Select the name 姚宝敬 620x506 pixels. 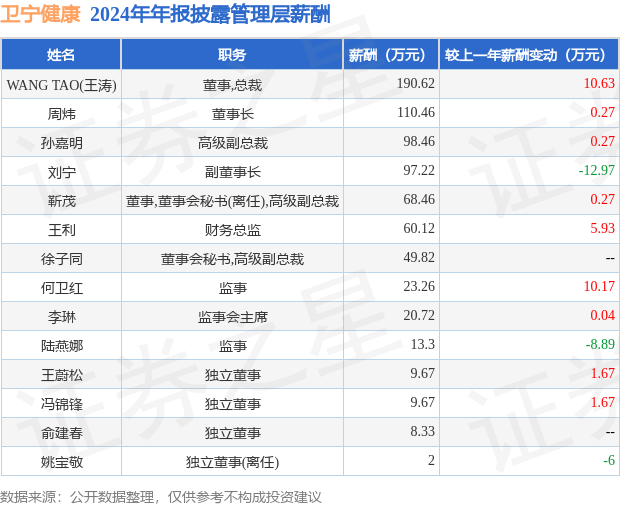pos(61,462)
